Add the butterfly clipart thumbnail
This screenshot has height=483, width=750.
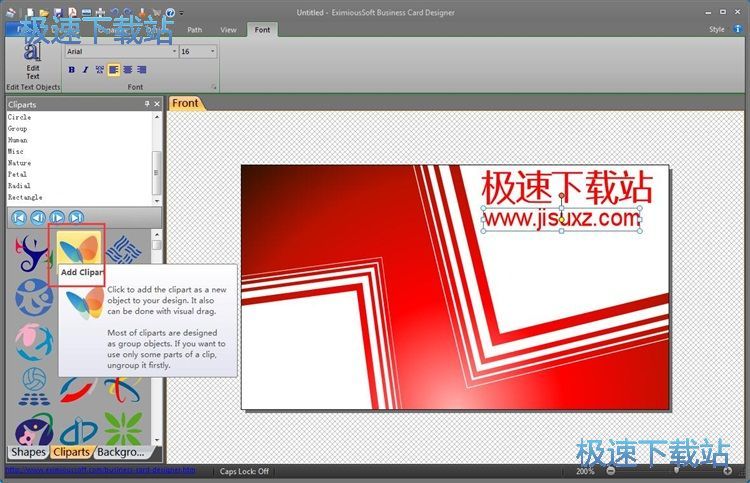pyautogui.click(x=79, y=248)
